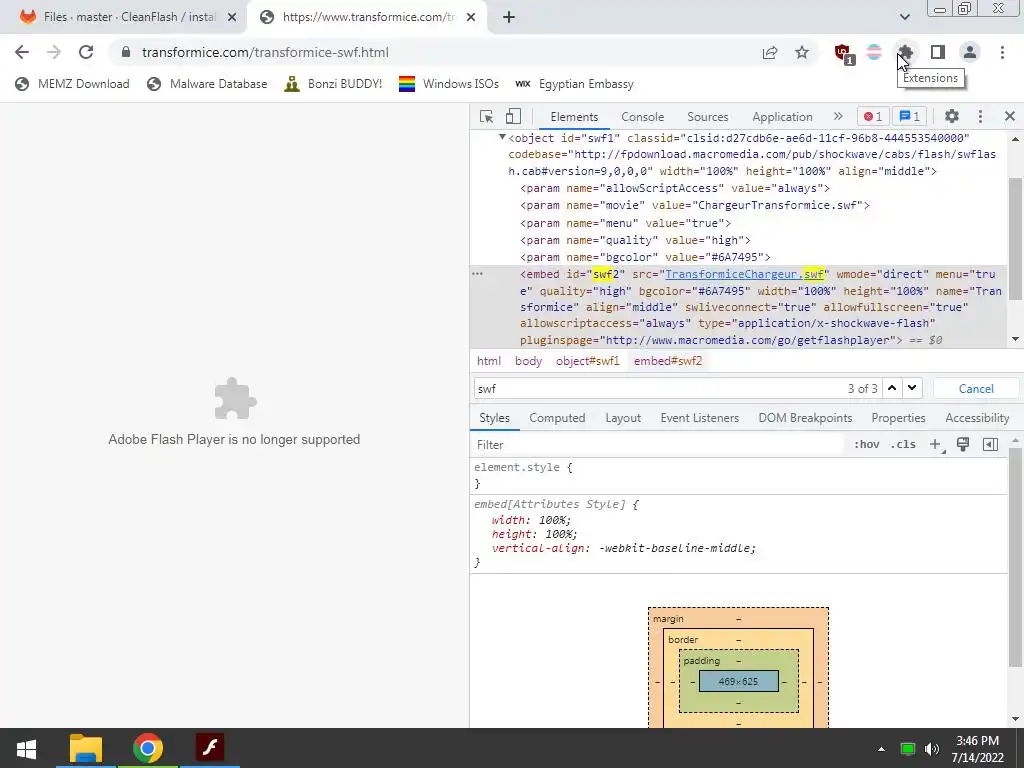Open the MEMZ Download bookmark
This screenshot has height=768, width=1024.
pos(72,84)
